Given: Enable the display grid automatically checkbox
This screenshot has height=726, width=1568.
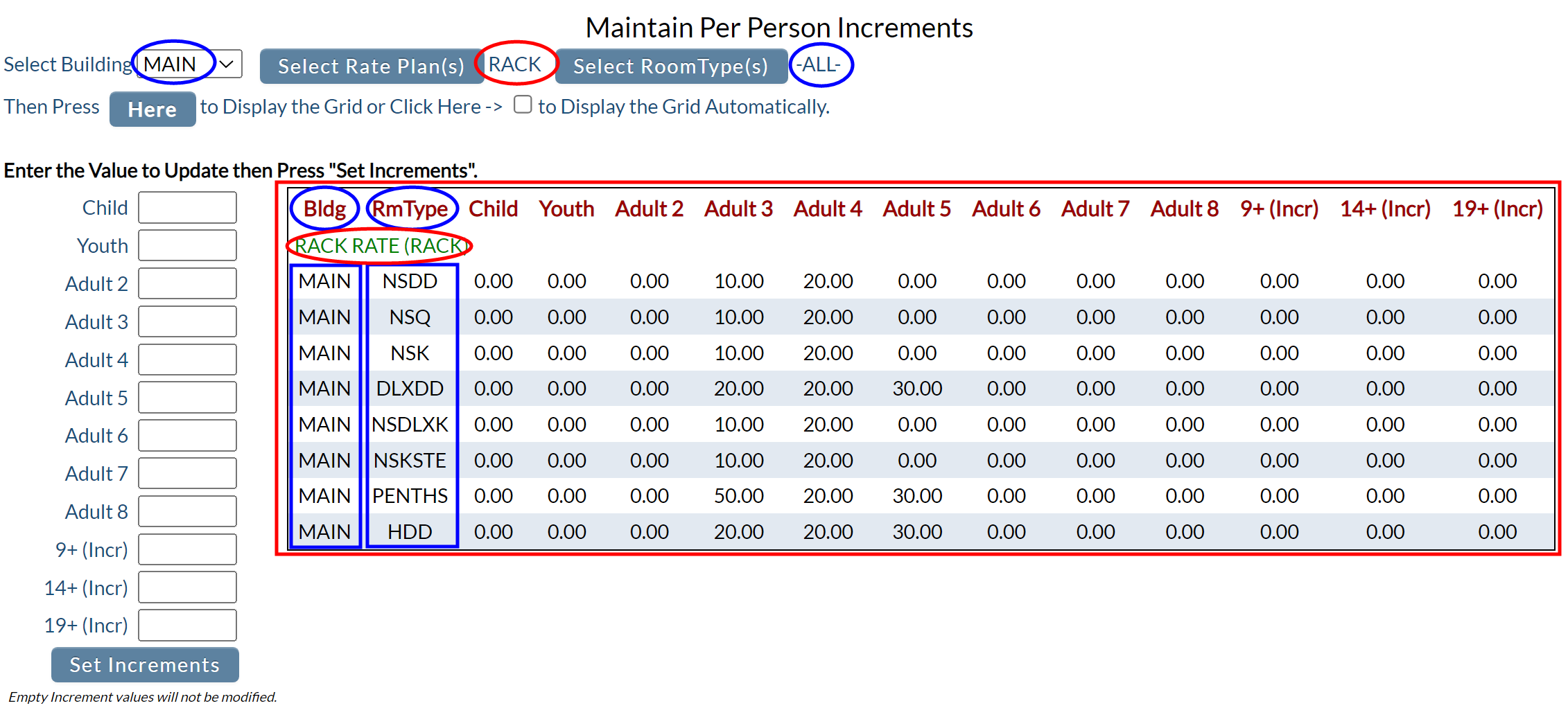Looking at the screenshot, I should pos(523,105).
